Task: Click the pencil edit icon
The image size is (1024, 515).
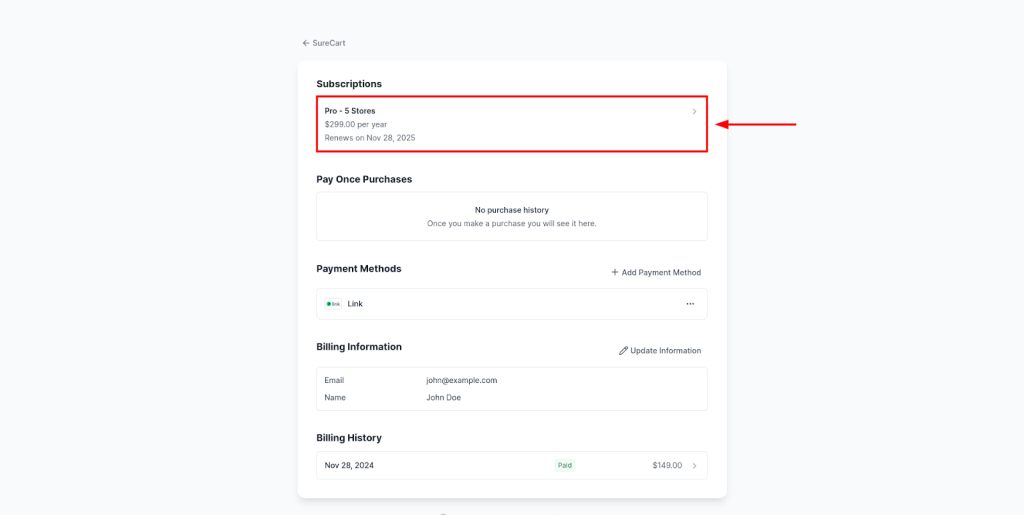Action: coord(624,351)
